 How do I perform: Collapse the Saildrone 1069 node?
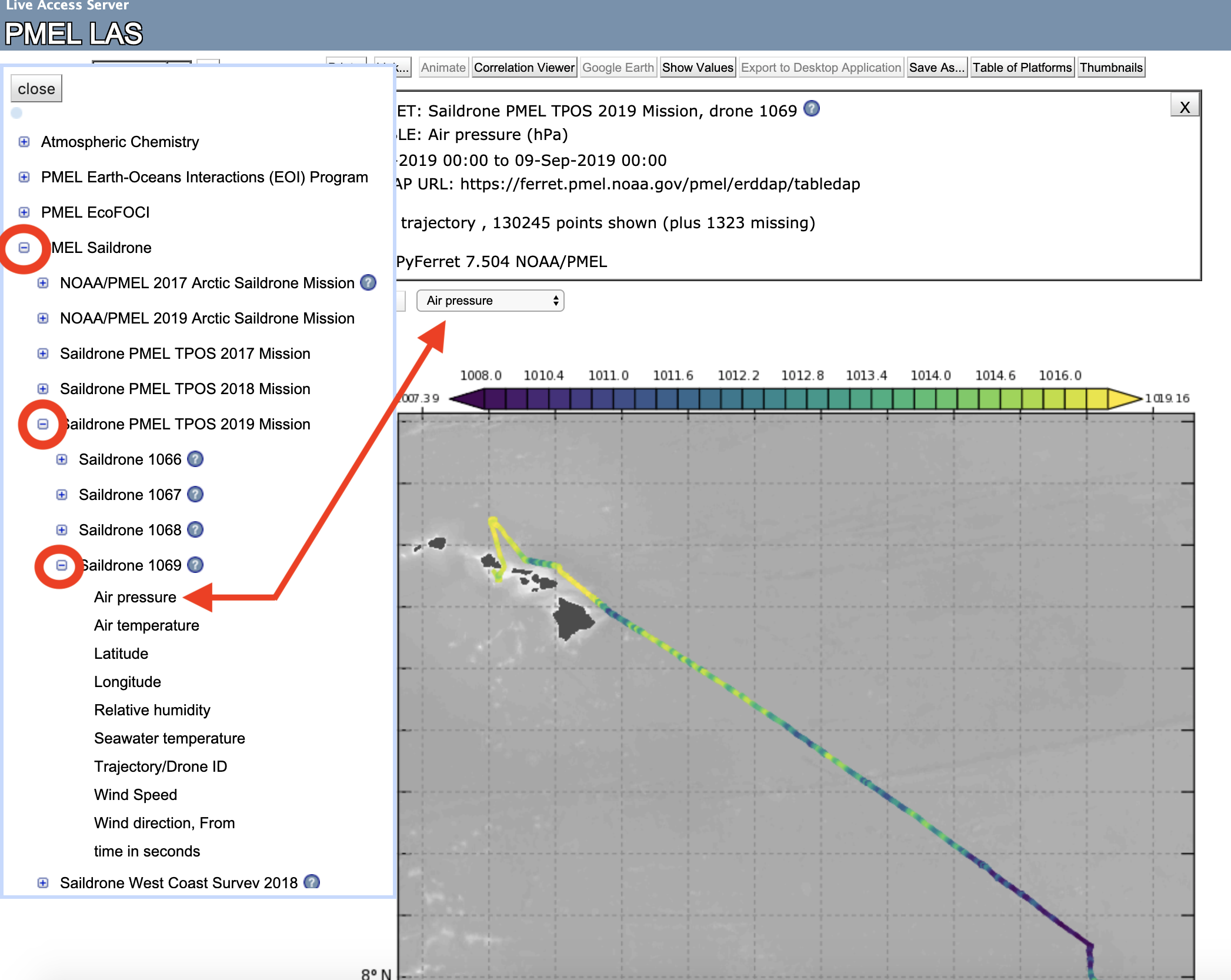(62, 565)
